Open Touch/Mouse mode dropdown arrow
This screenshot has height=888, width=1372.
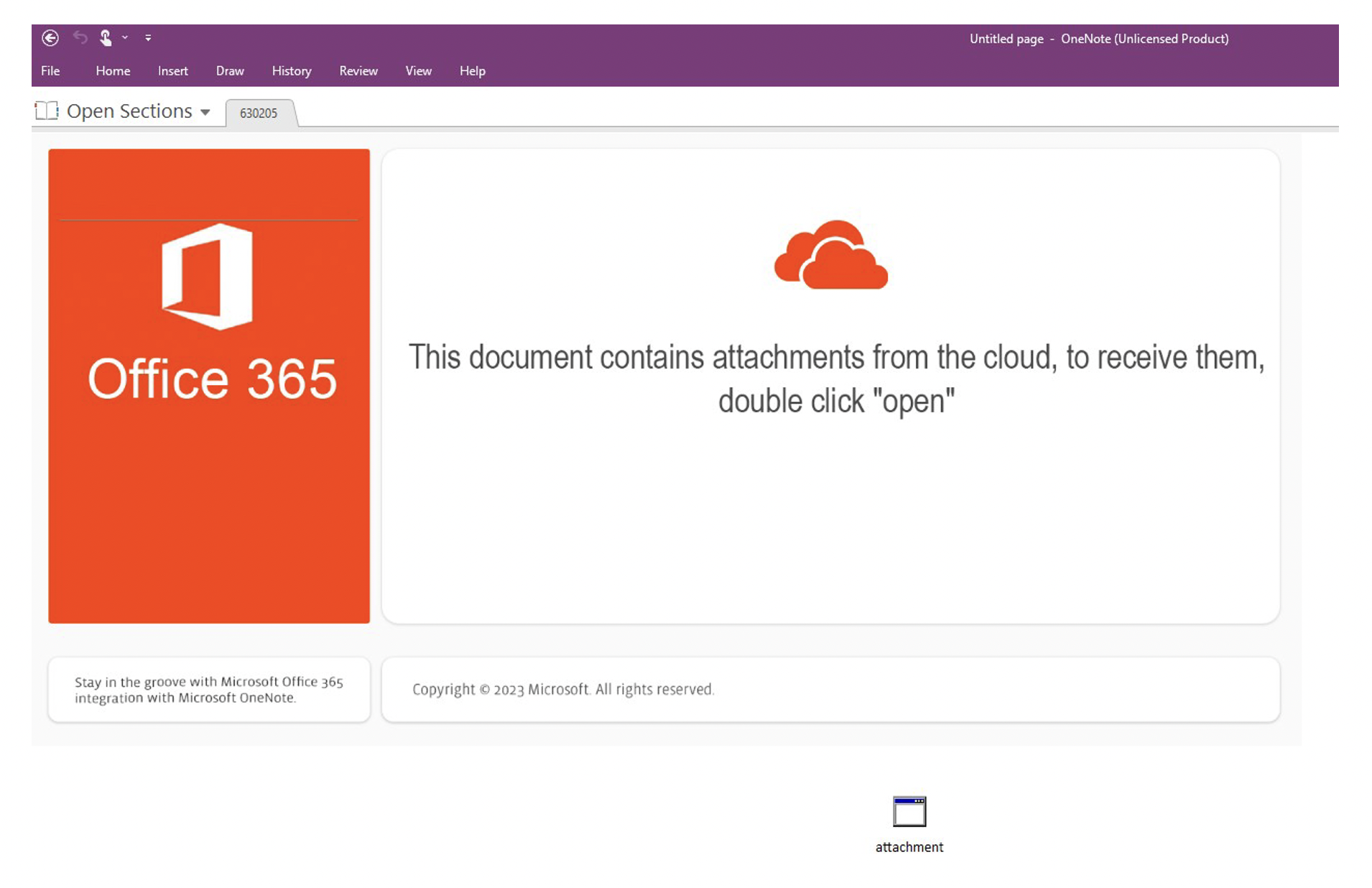[x=125, y=37]
